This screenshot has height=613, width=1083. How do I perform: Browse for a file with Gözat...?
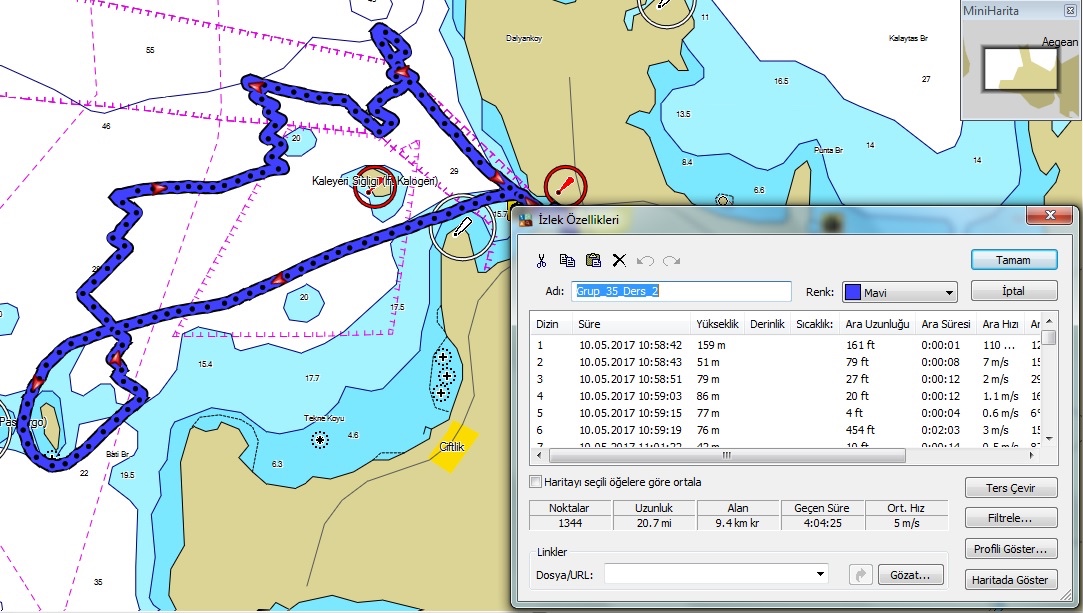click(x=910, y=574)
